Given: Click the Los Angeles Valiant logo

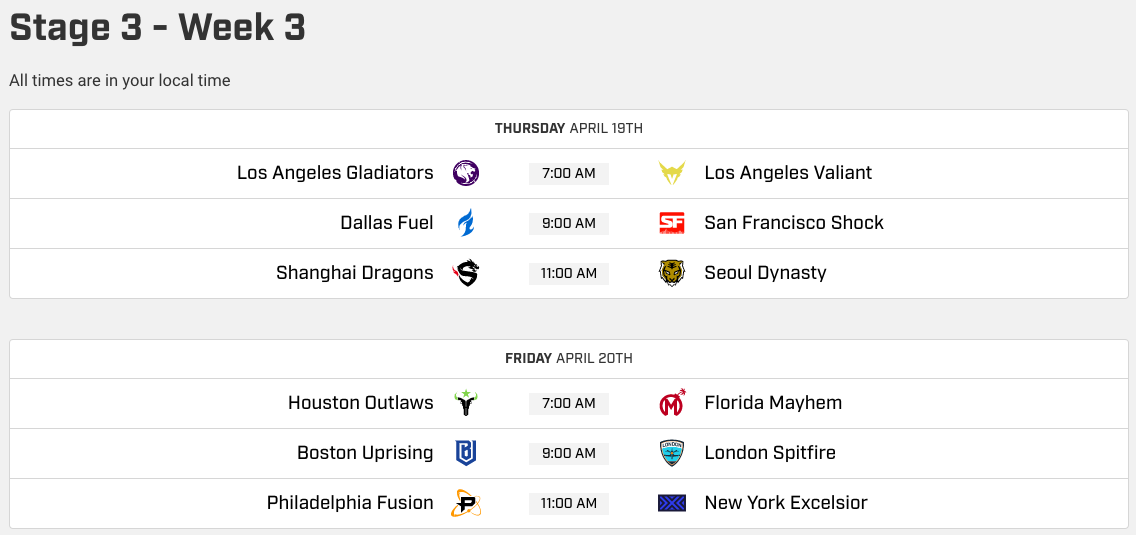Looking at the screenshot, I should tap(672, 173).
